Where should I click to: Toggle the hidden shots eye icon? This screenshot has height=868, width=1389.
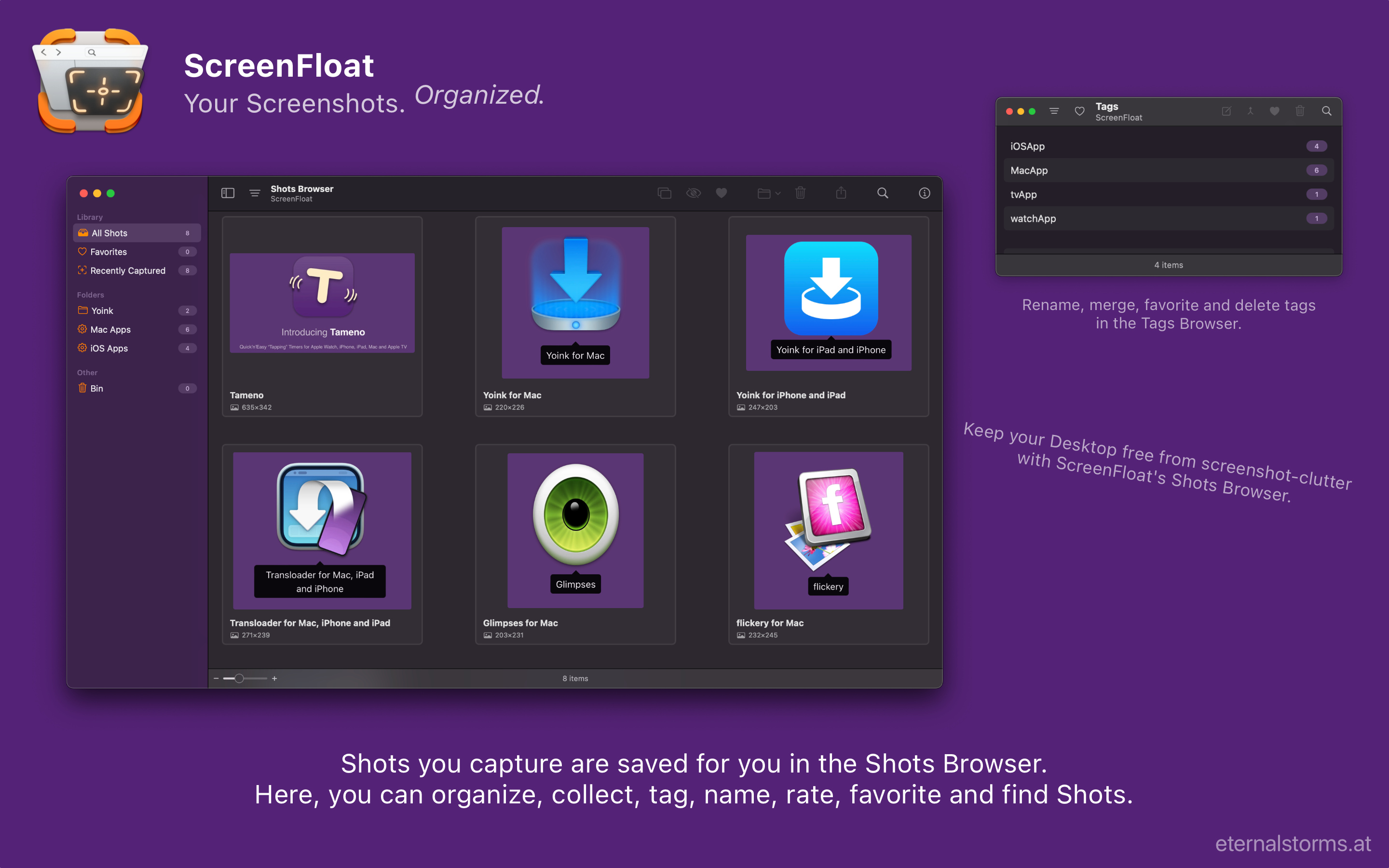[x=694, y=193]
